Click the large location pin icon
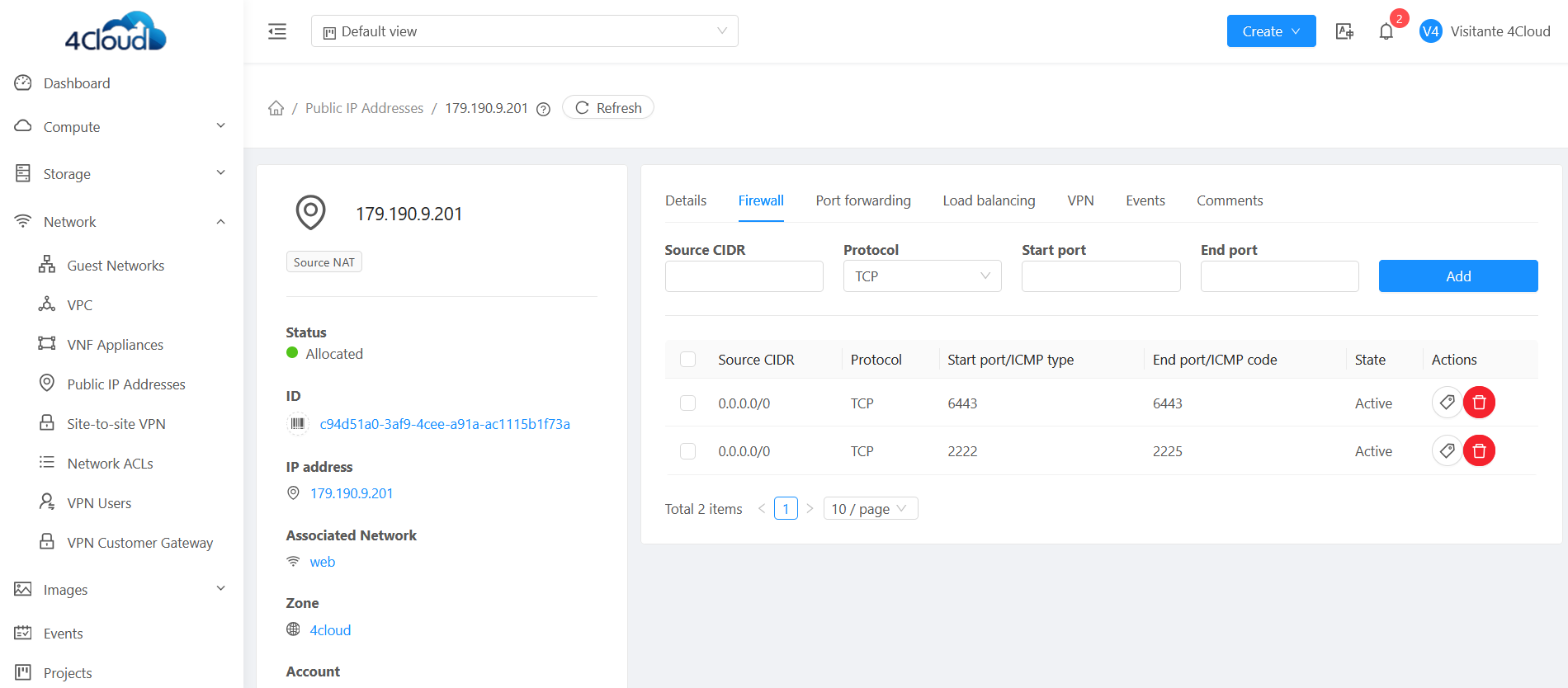This screenshot has width=1568, height=688. (x=311, y=213)
